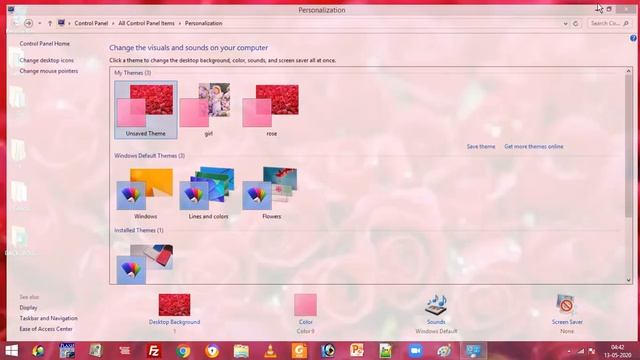
Task: Click scroll up arrow in themes list
Action: (629, 71)
